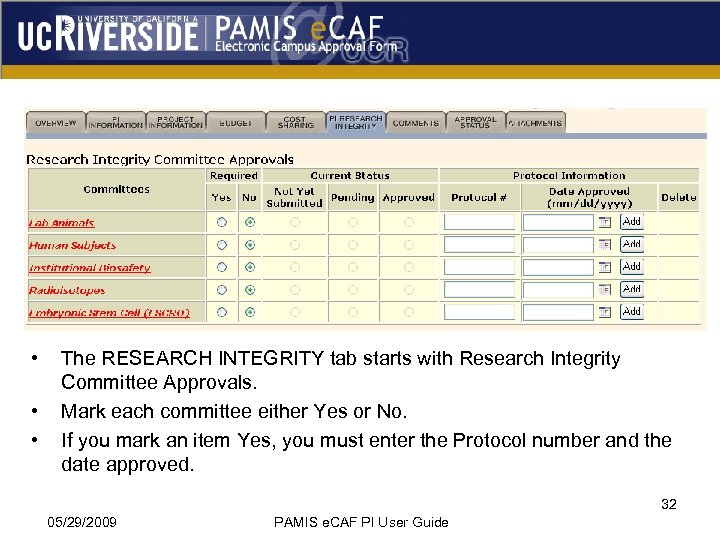Open the Budget tab
This screenshot has height=540, width=720.
[235, 122]
